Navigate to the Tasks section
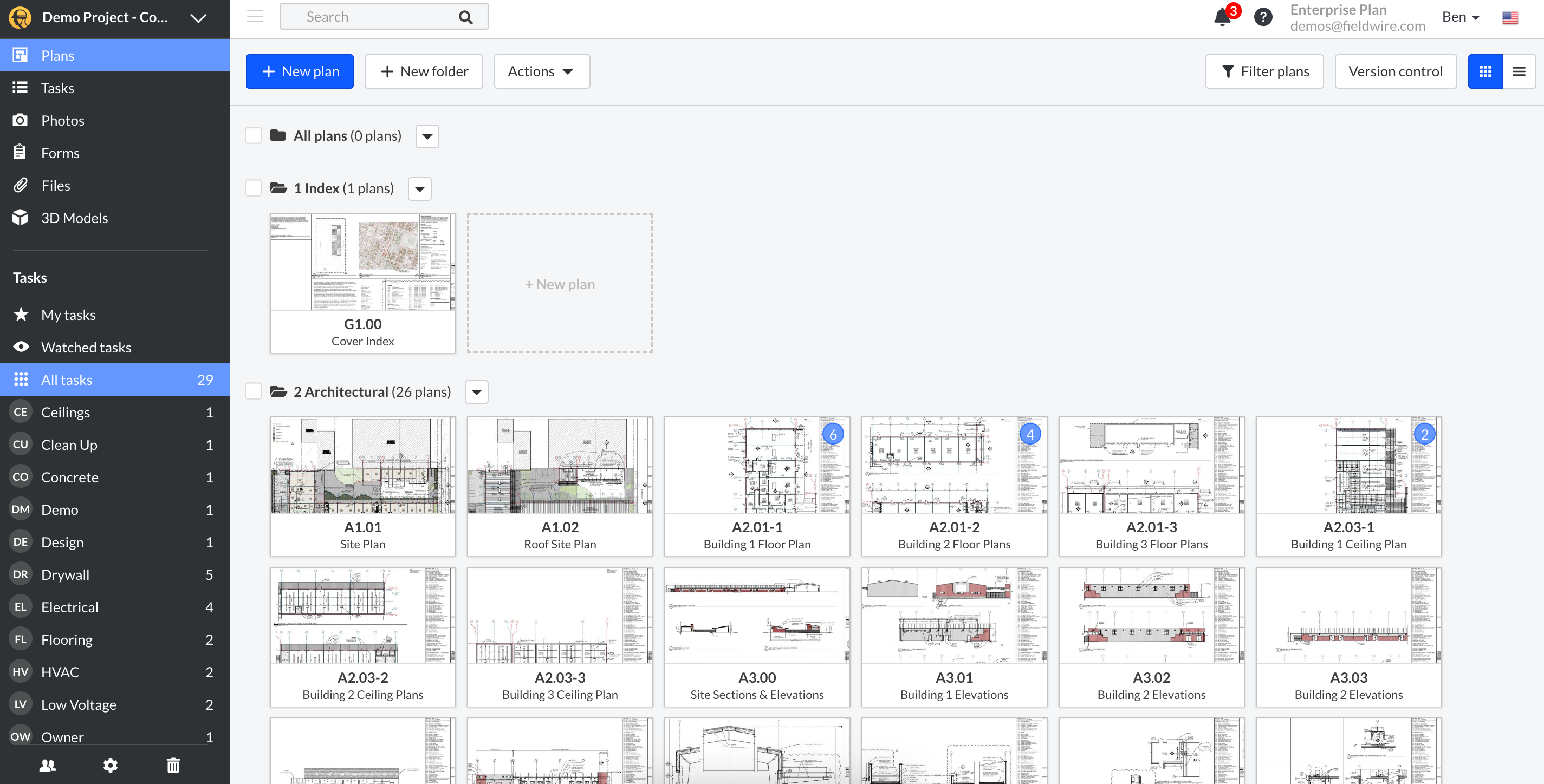The height and width of the screenshot is (784, 1544). tap(57, 88)
